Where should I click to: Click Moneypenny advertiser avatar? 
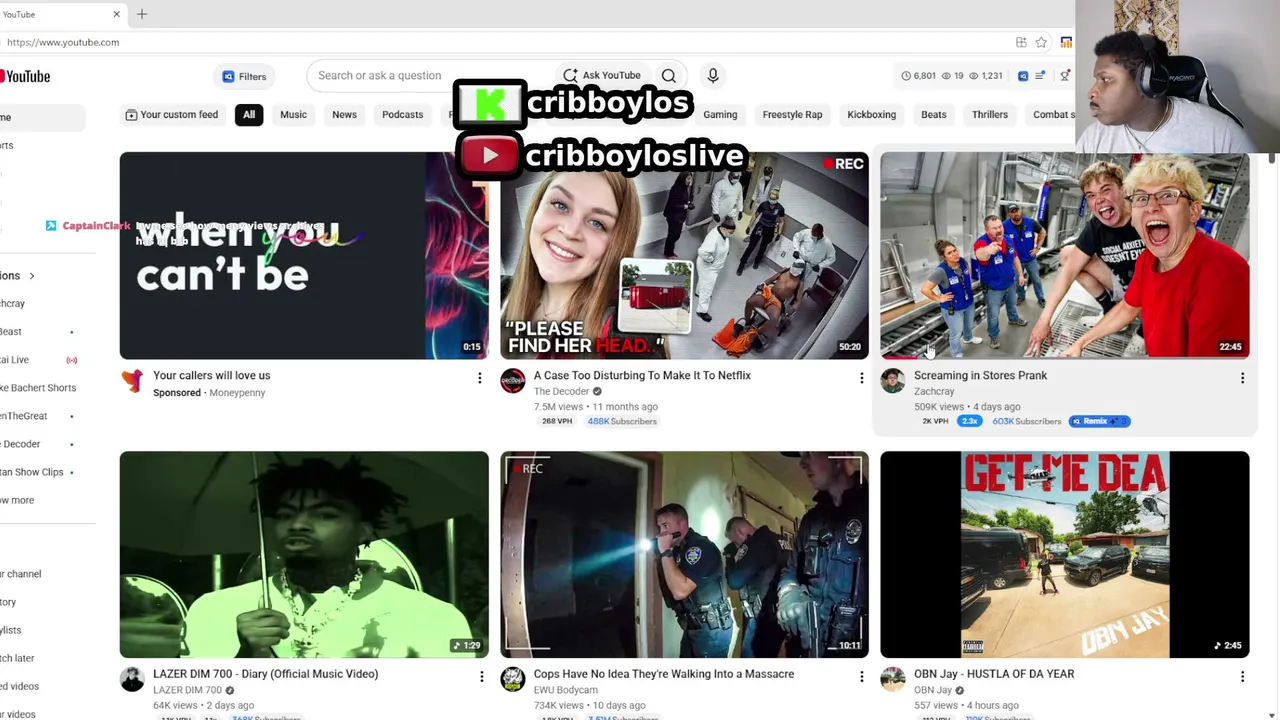(132, 381)
